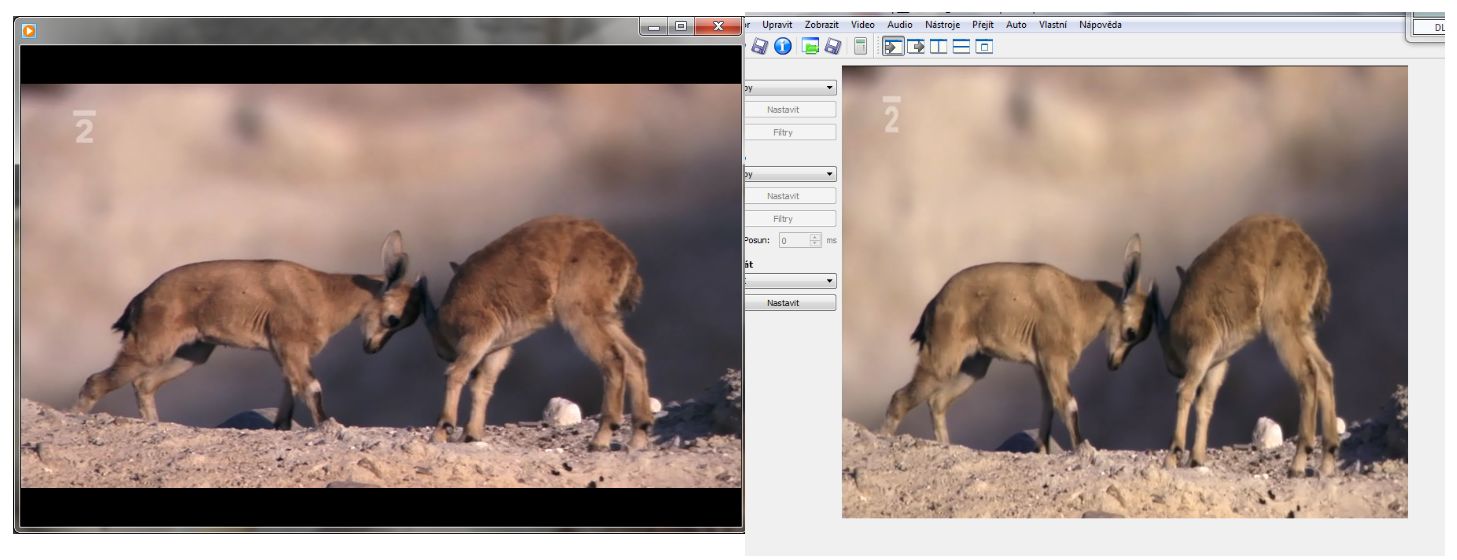The width and height of the screenshot is (1457, 560).
Task: Enable side-by-side vertical split view icon
Action: (x=939, y=46)
